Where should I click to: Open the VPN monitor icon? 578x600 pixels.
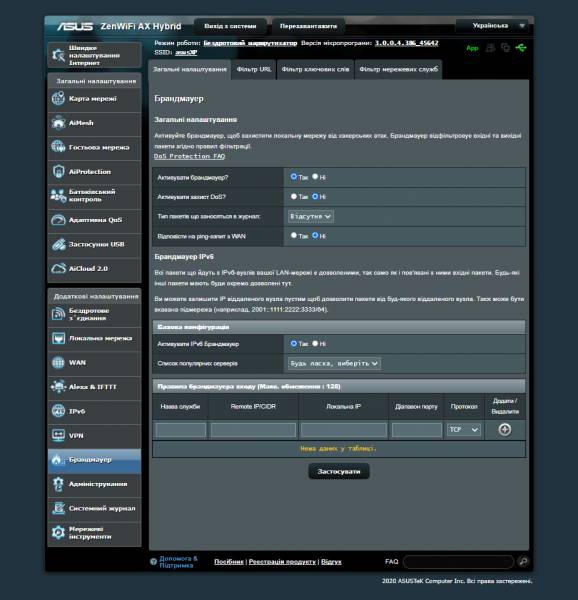pos(58,435)
